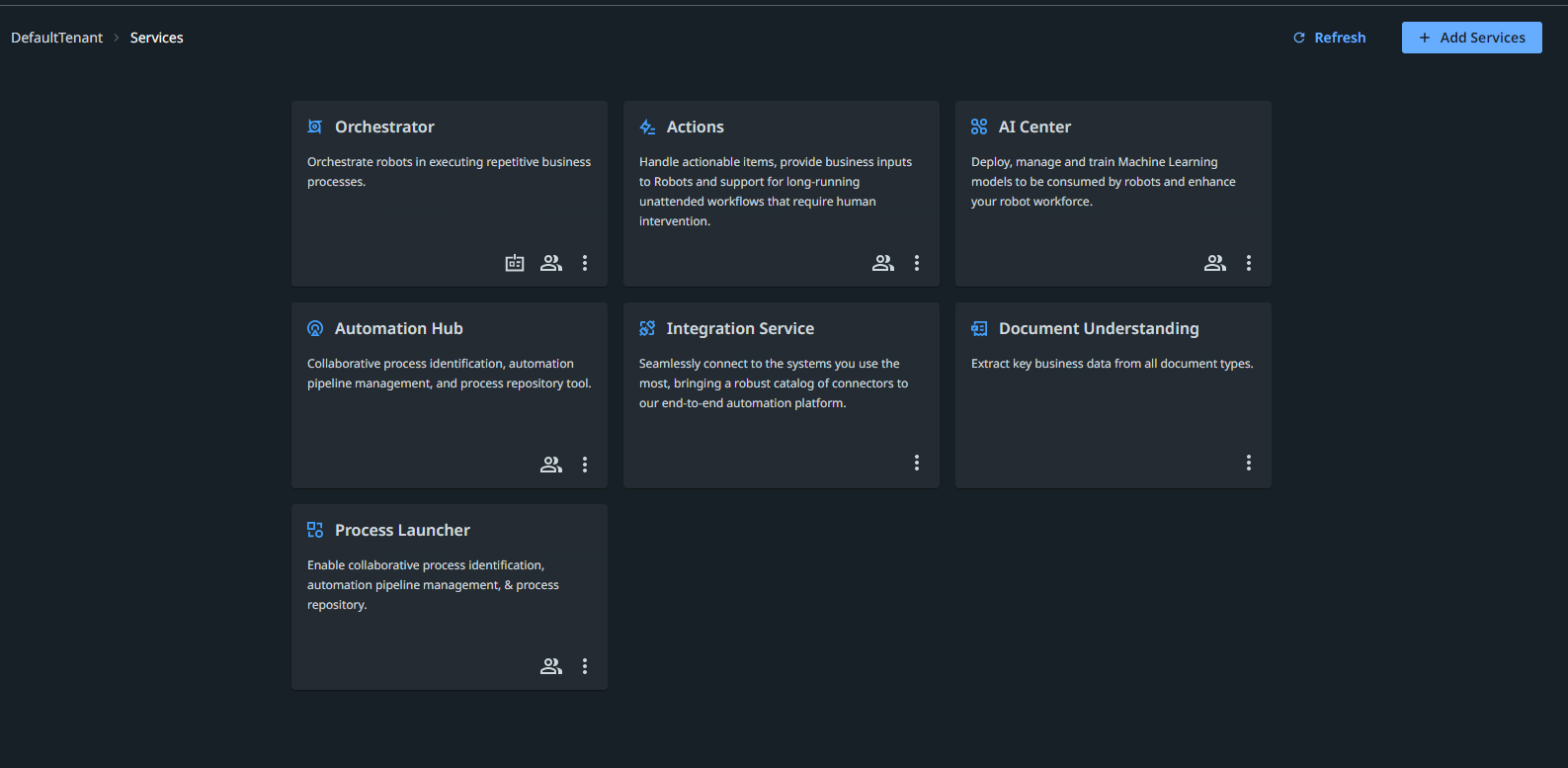Click the Add Services button
Viewport: 1568px width, 768px height.
pyautogui.click(x=1471, y=38)
